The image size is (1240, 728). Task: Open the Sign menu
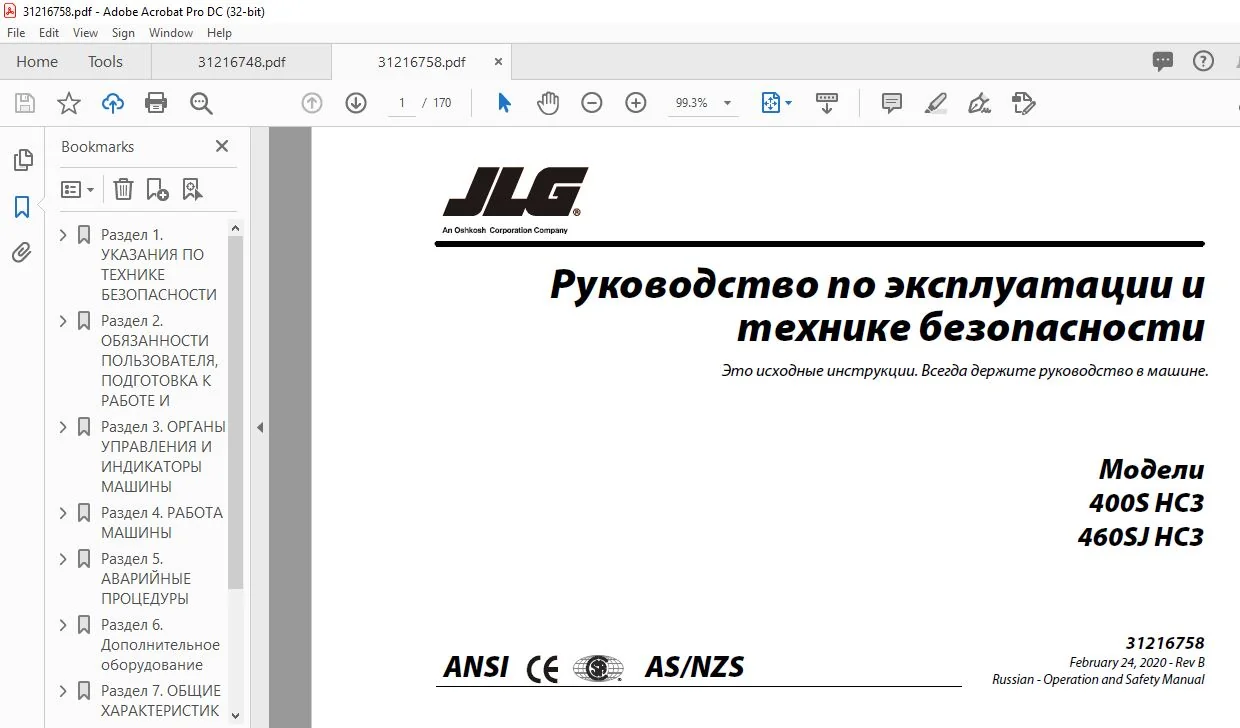(x=123, y=33)
